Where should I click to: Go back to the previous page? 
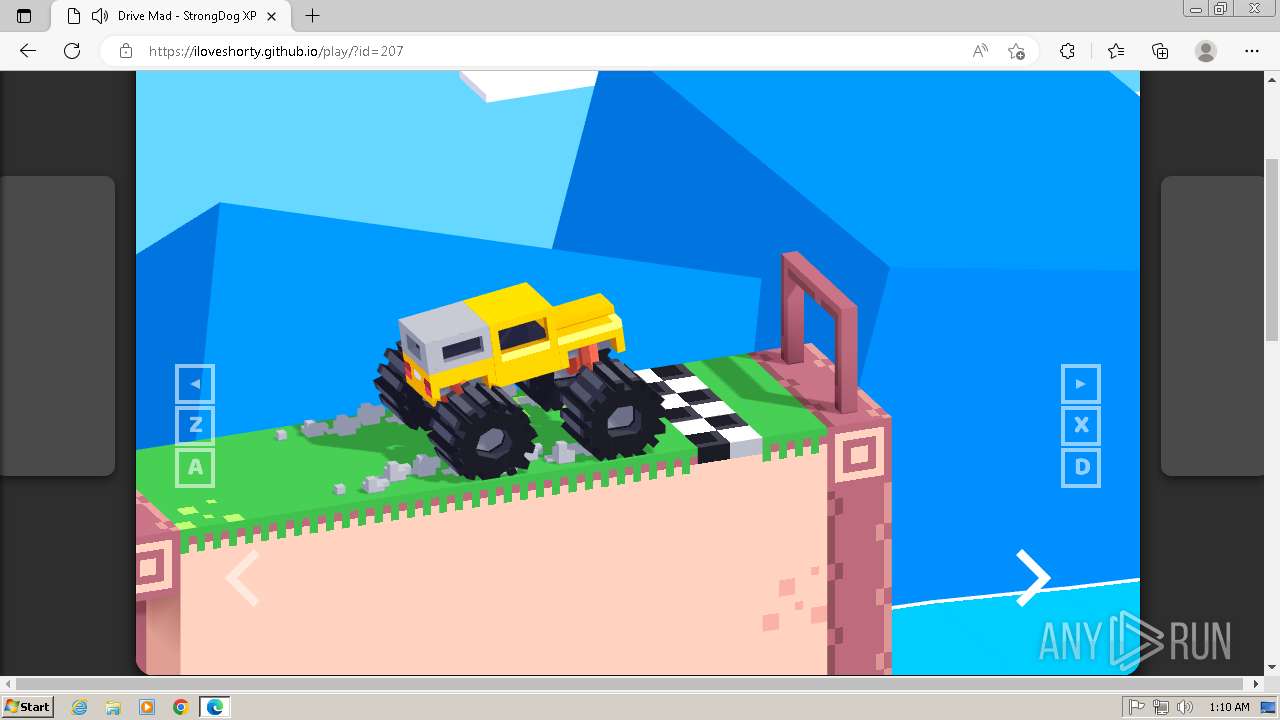click(28, 51)
